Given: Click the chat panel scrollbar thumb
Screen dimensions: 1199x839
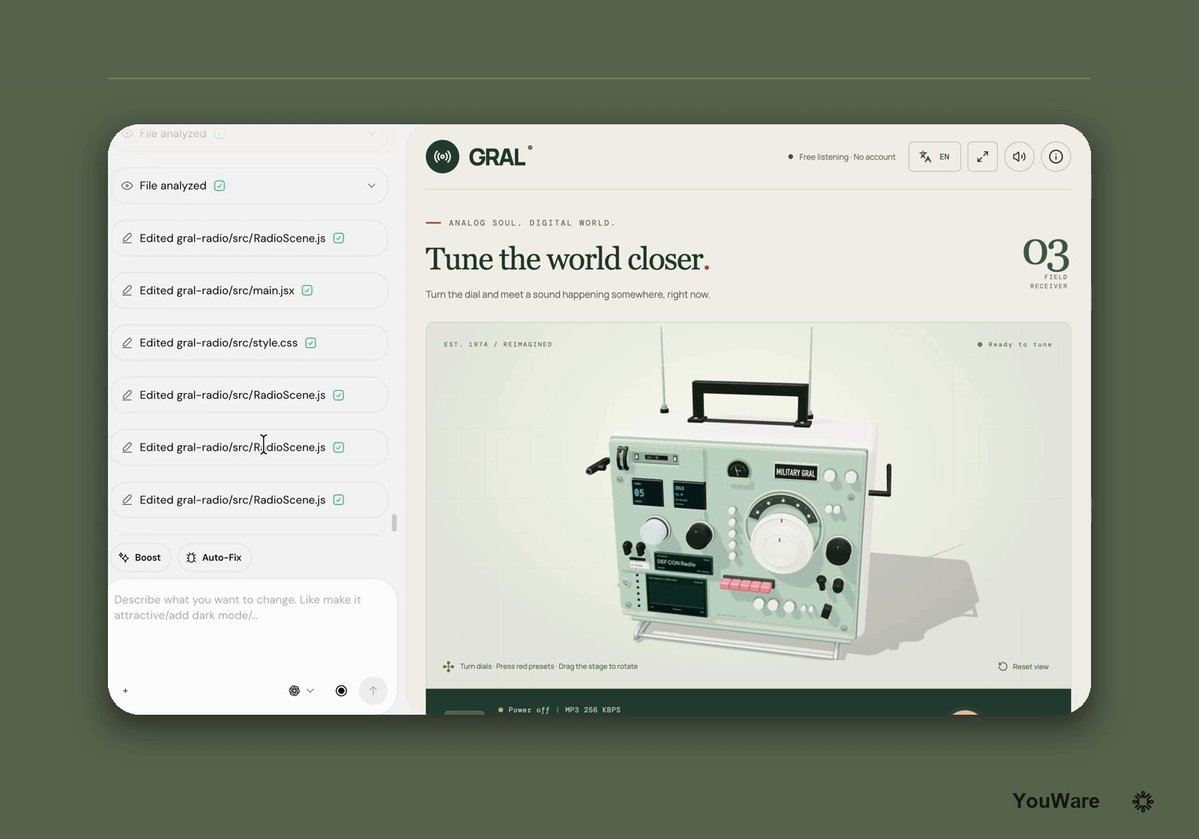Looking at the screenshot, I should 395,523.
